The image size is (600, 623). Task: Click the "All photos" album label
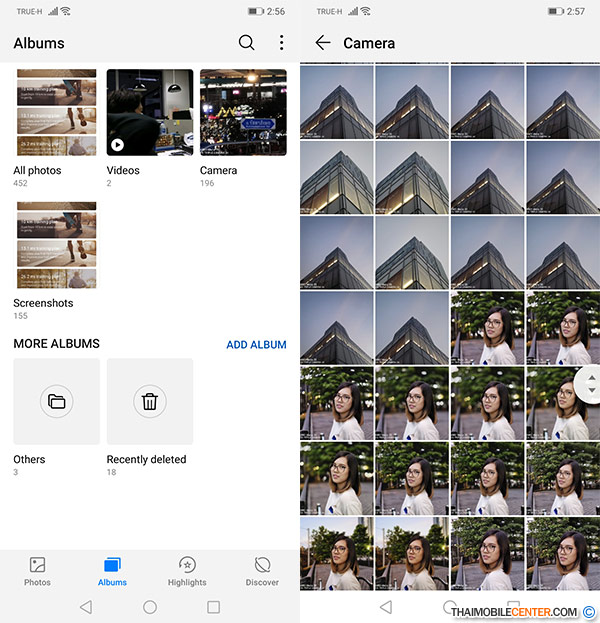[37, 170]
